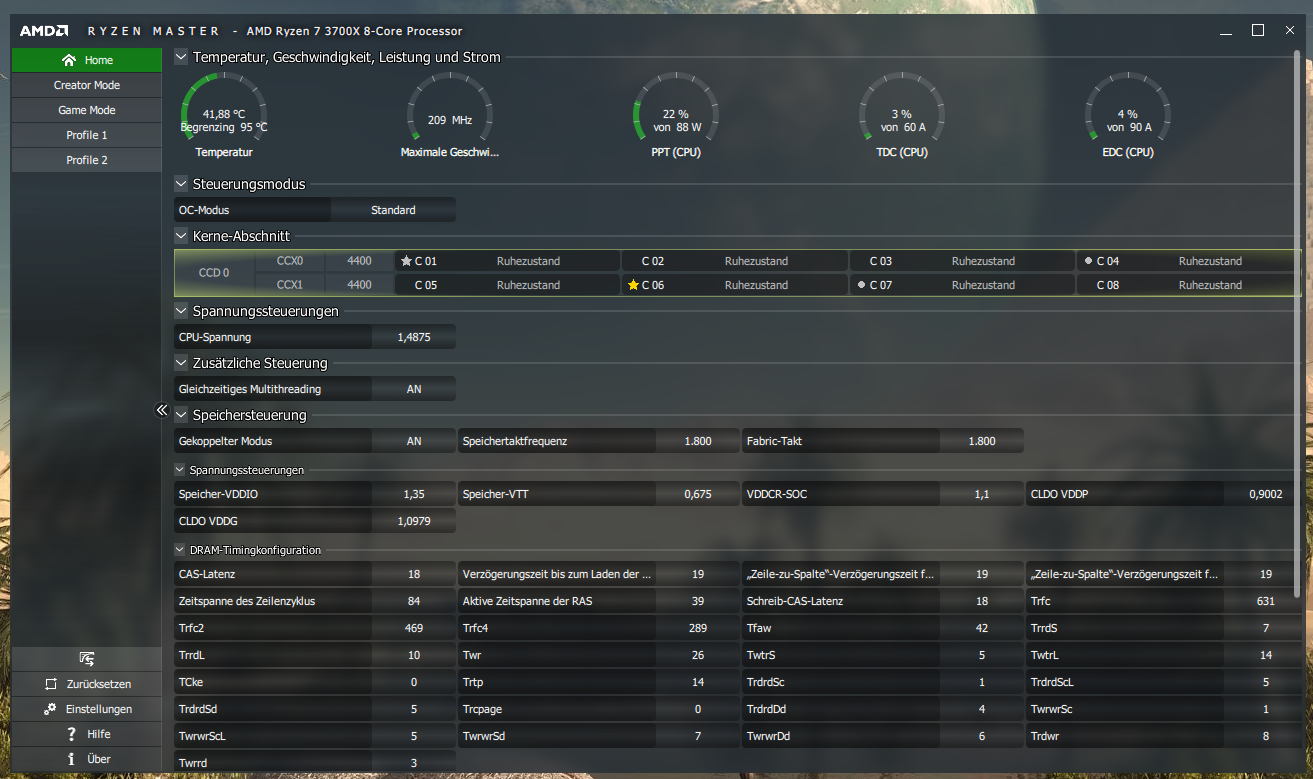Select core C 05 Ruhezustand

coord(508,285)
